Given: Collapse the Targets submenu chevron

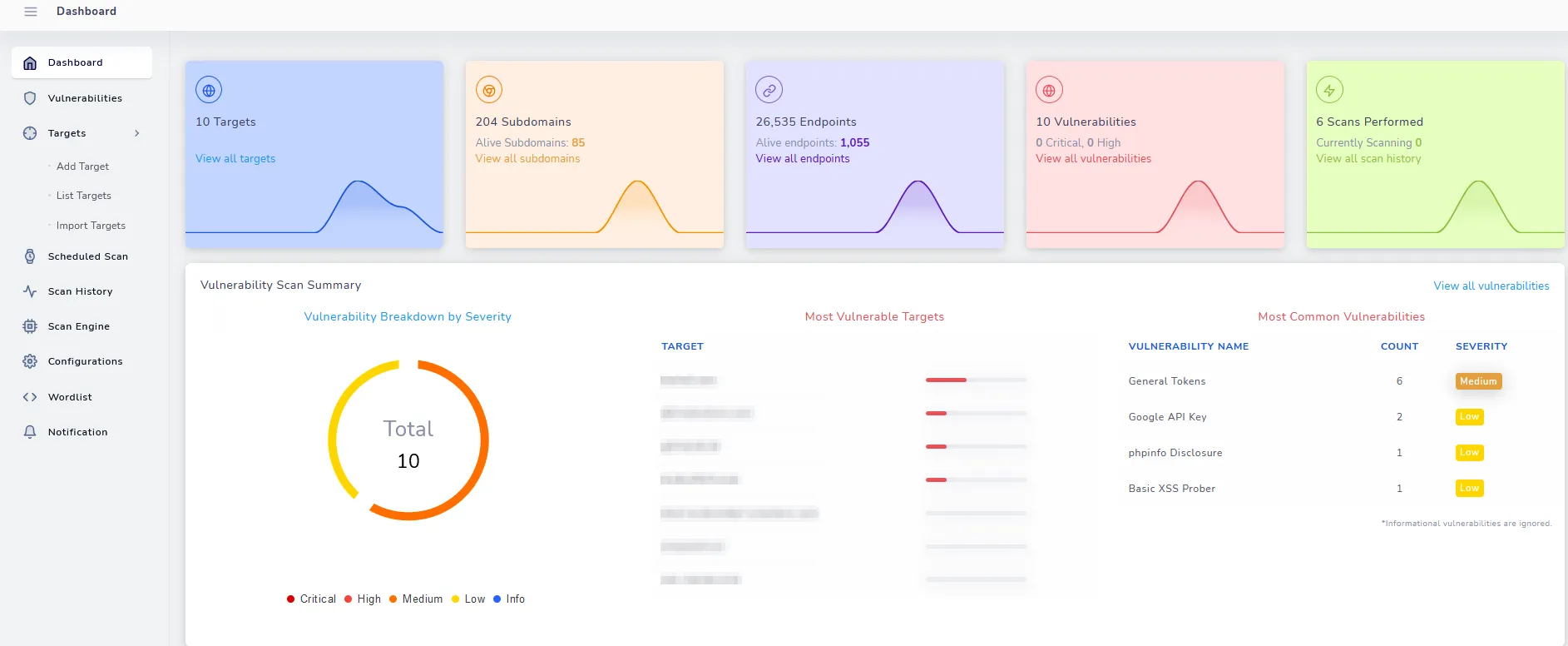Looking at the screenshot, I should 137,133.
